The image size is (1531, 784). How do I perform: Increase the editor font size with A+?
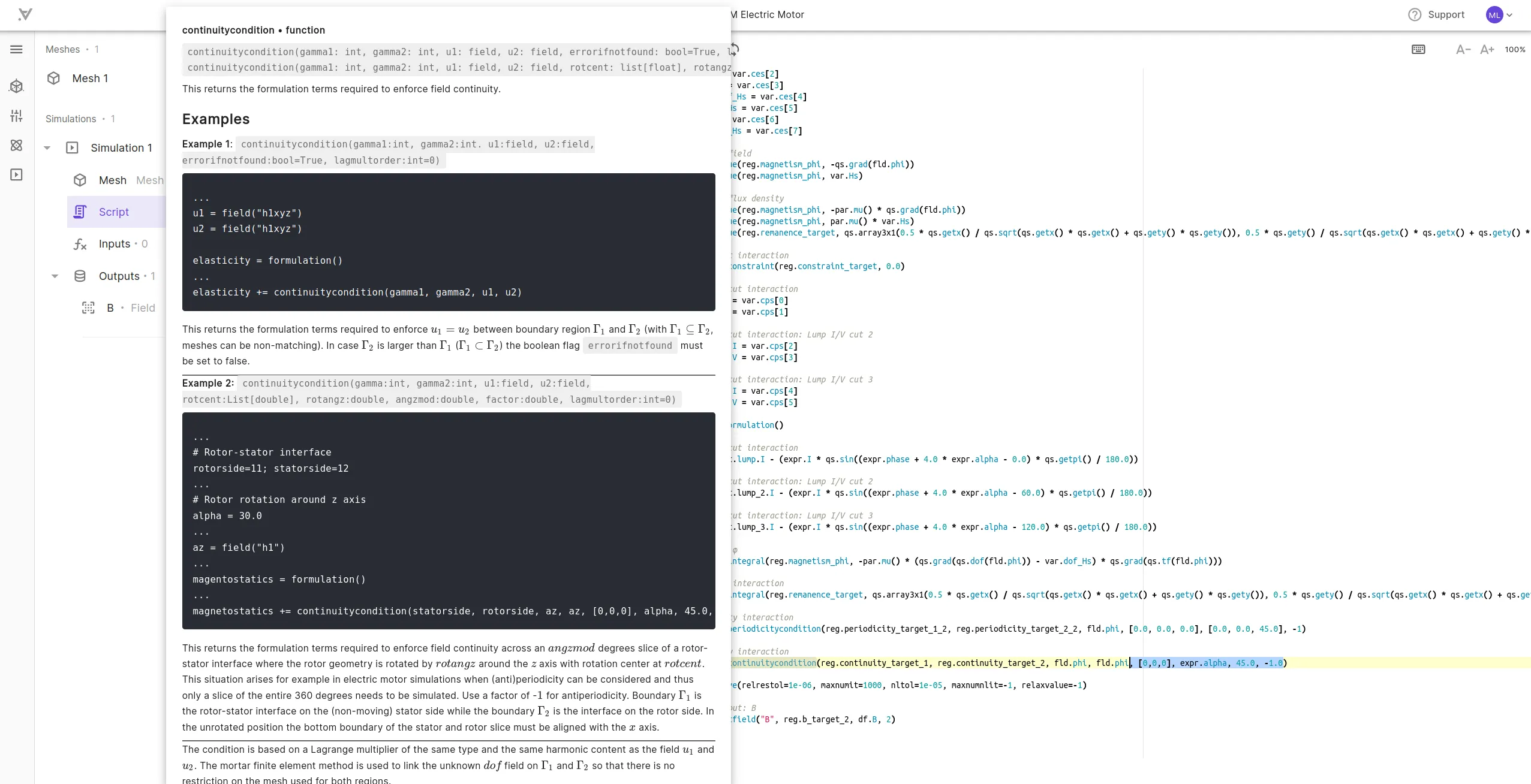tap(1487, 49)
